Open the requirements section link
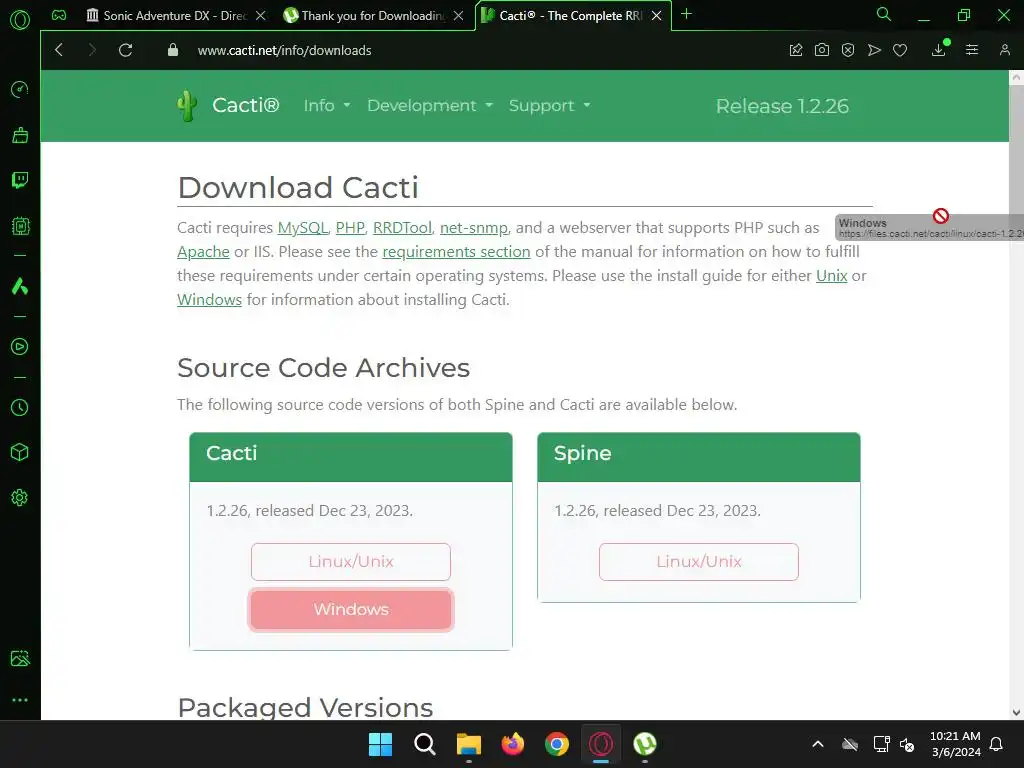 (x=456, y=251)
